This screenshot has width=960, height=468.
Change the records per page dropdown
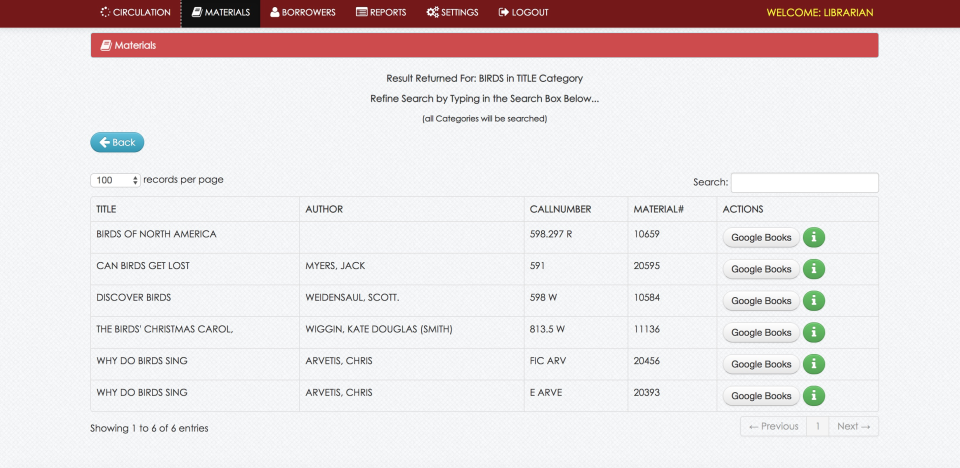(x=116, y=180)
